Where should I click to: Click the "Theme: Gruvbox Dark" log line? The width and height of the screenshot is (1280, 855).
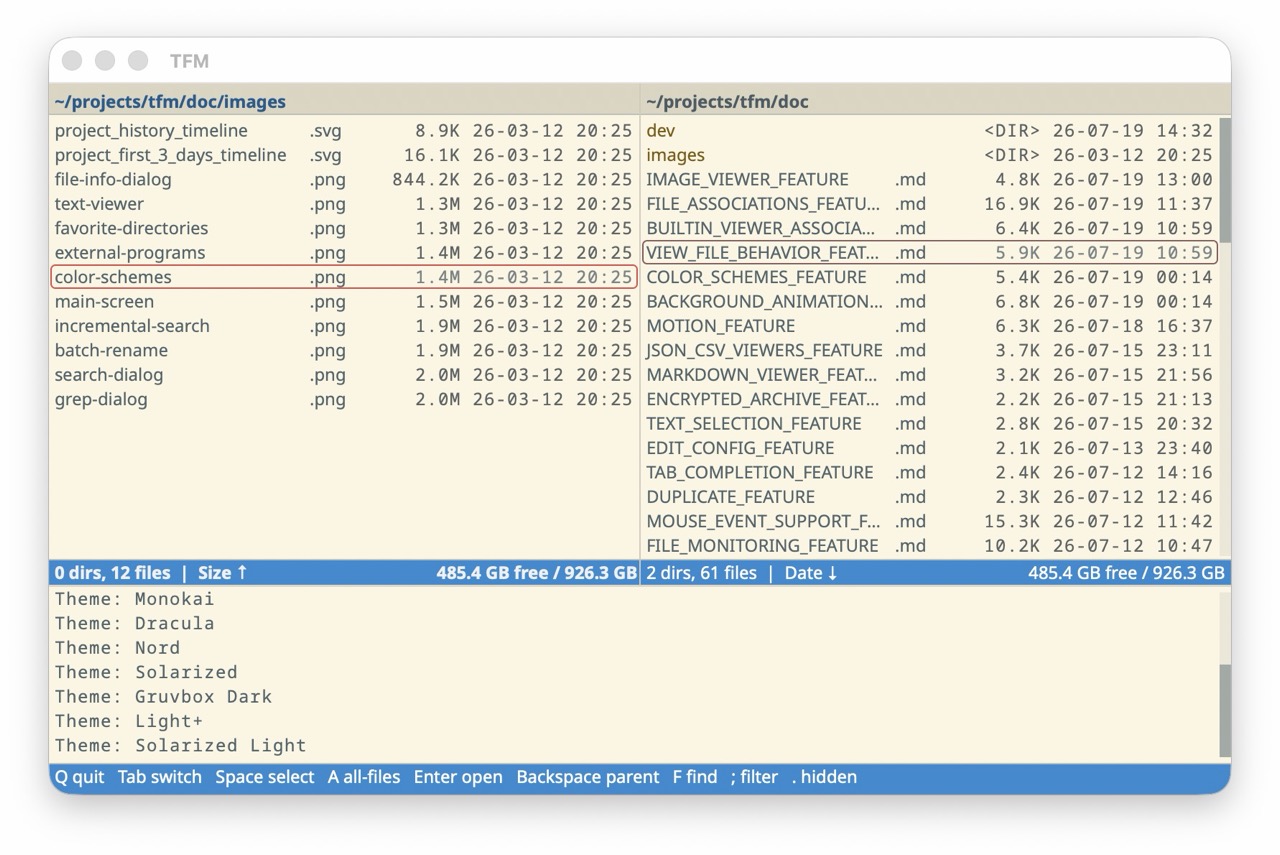(164, 697)
